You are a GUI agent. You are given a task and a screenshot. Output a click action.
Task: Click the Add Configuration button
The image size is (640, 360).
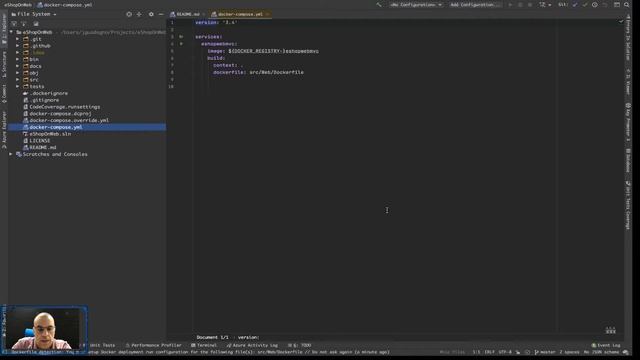pyautogui.click(x=476, y=5)
